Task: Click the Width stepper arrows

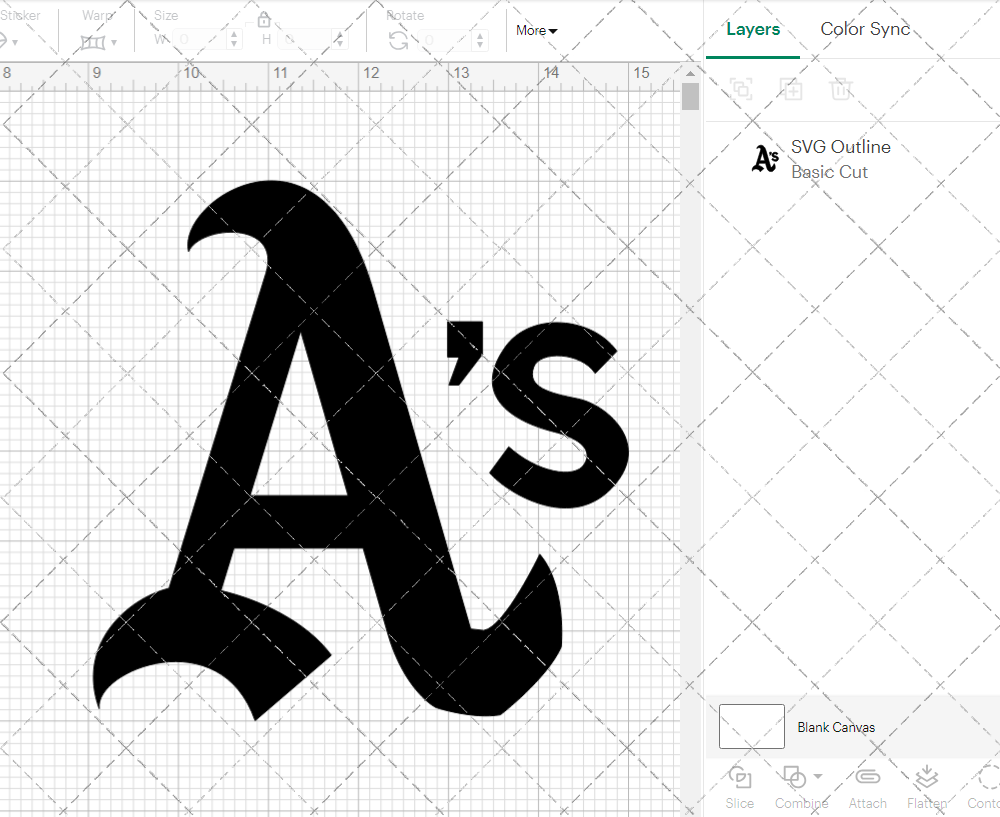Action: point(234,40)
